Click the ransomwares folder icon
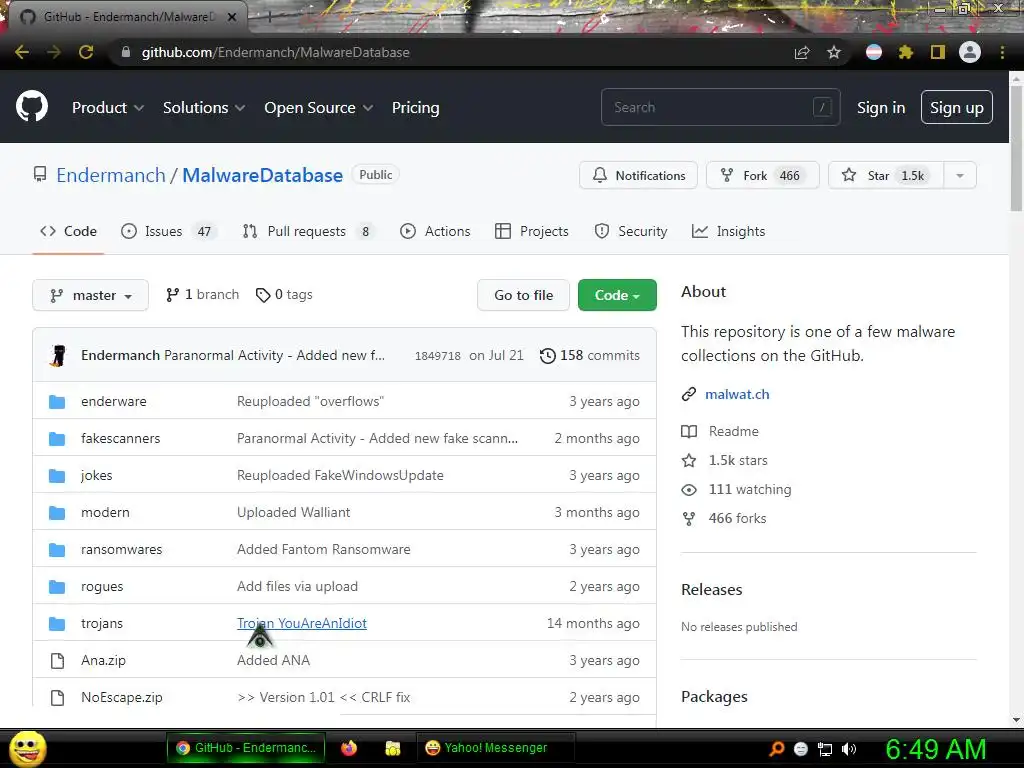The width and height of the screenshot is (1024, 768). (x=57, y=550)
